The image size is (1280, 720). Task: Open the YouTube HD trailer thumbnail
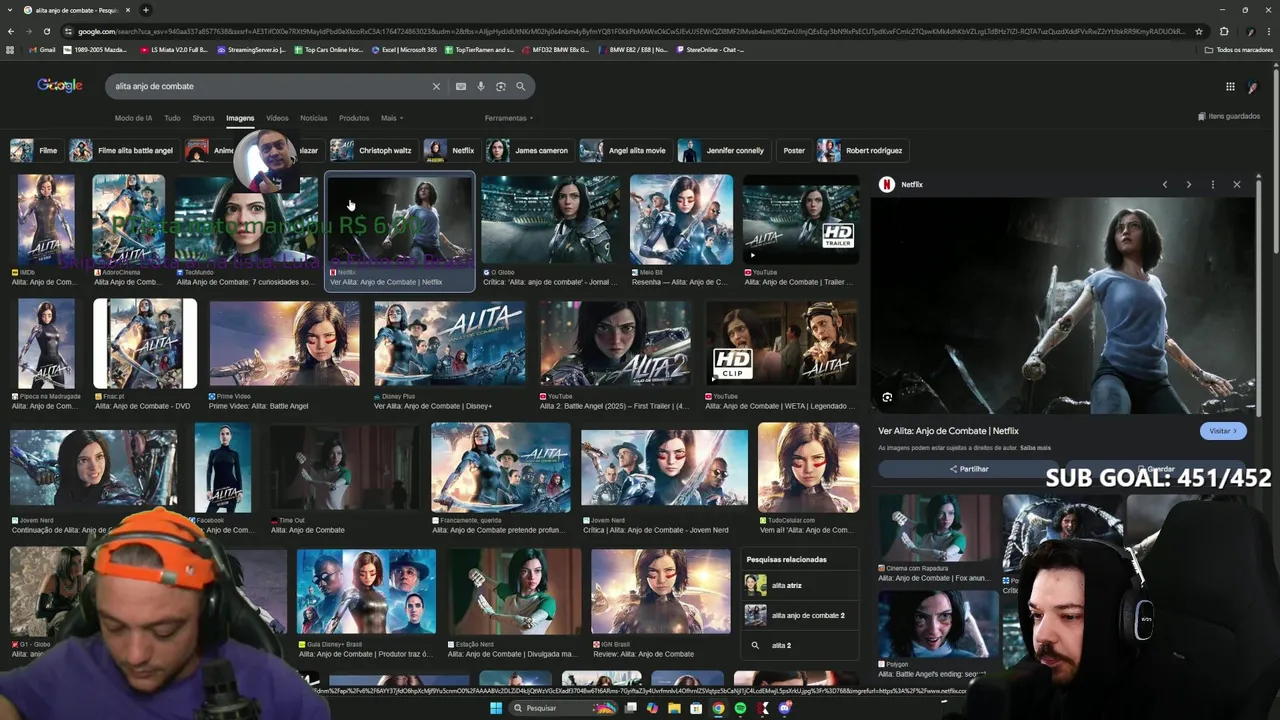pos(800,220)
